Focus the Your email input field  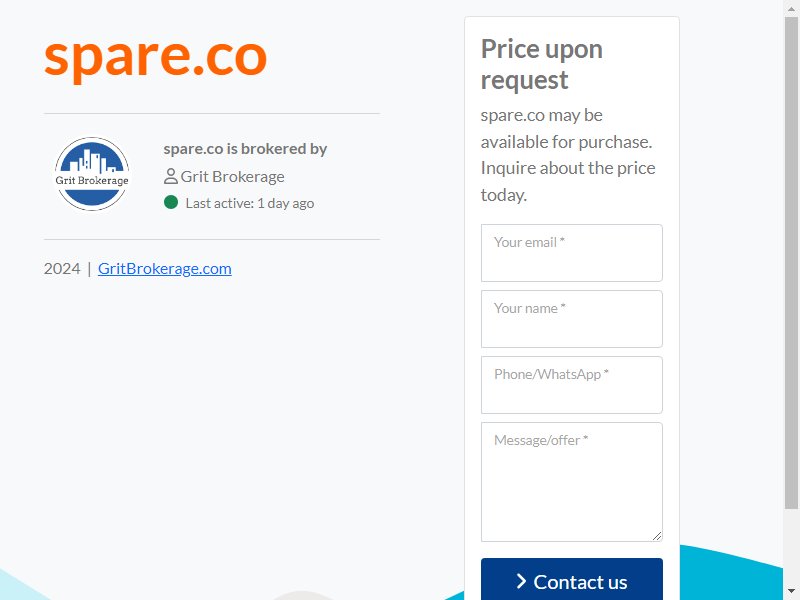click(x=571, y=253)
